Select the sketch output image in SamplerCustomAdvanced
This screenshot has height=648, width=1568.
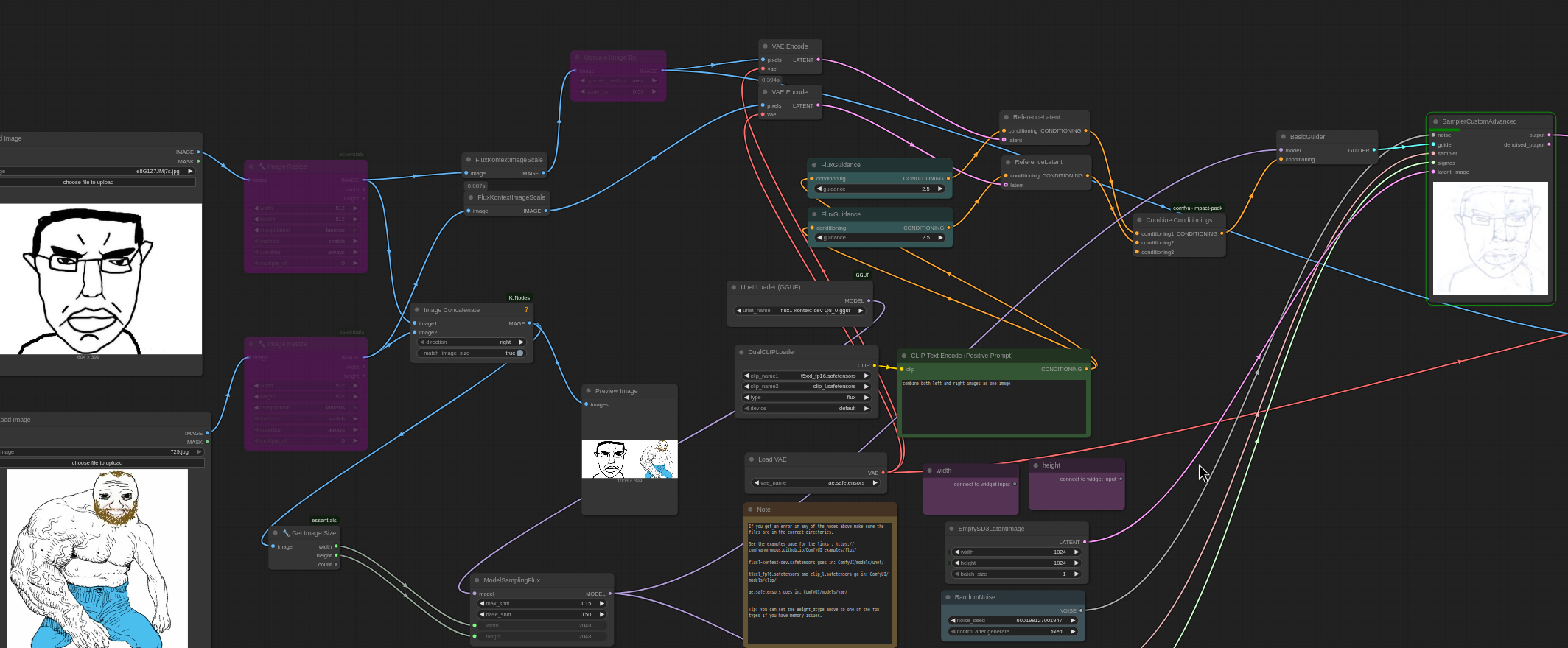click(1490, 239)
